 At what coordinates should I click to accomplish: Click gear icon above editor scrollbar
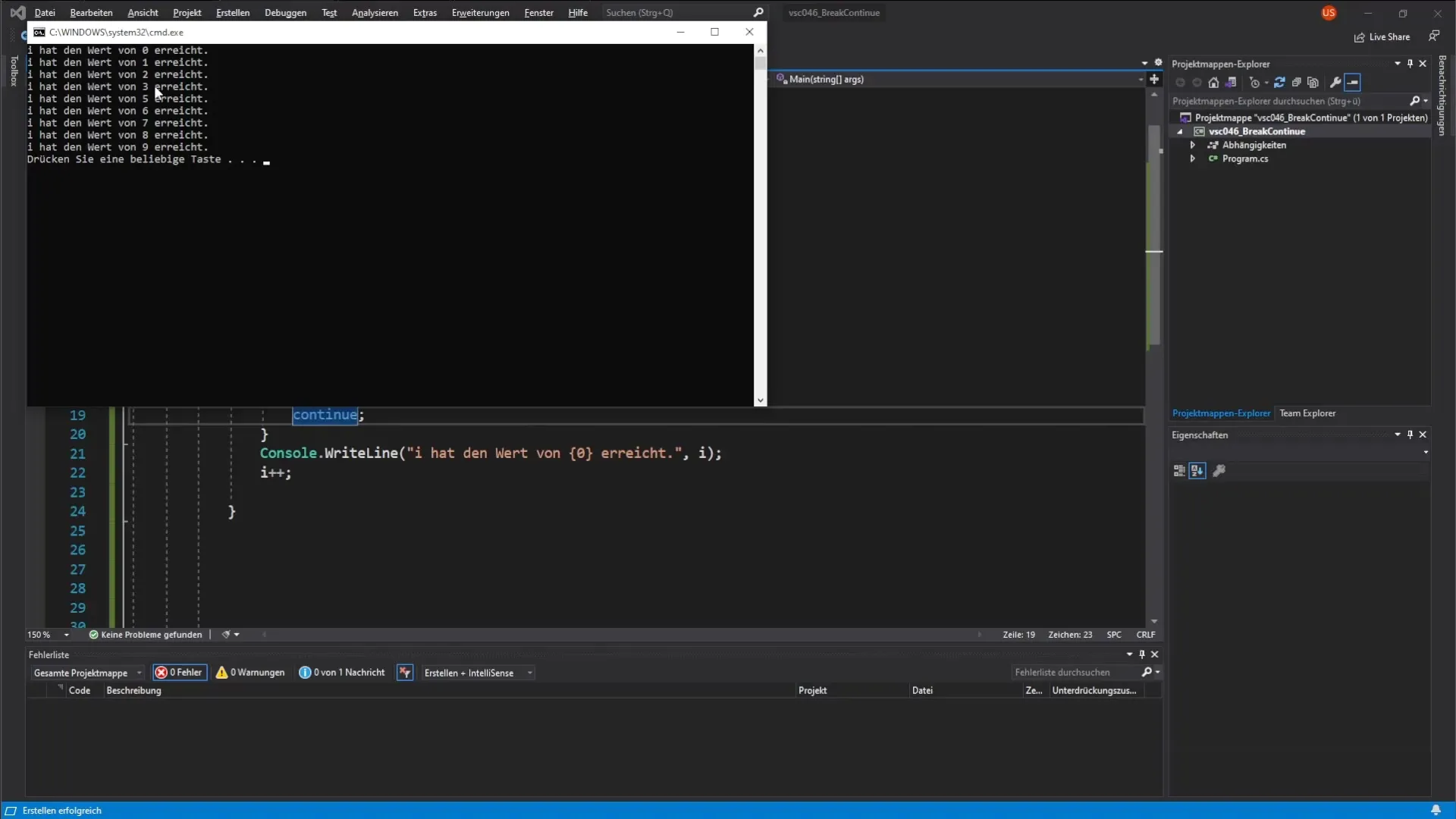(1158, 62)
